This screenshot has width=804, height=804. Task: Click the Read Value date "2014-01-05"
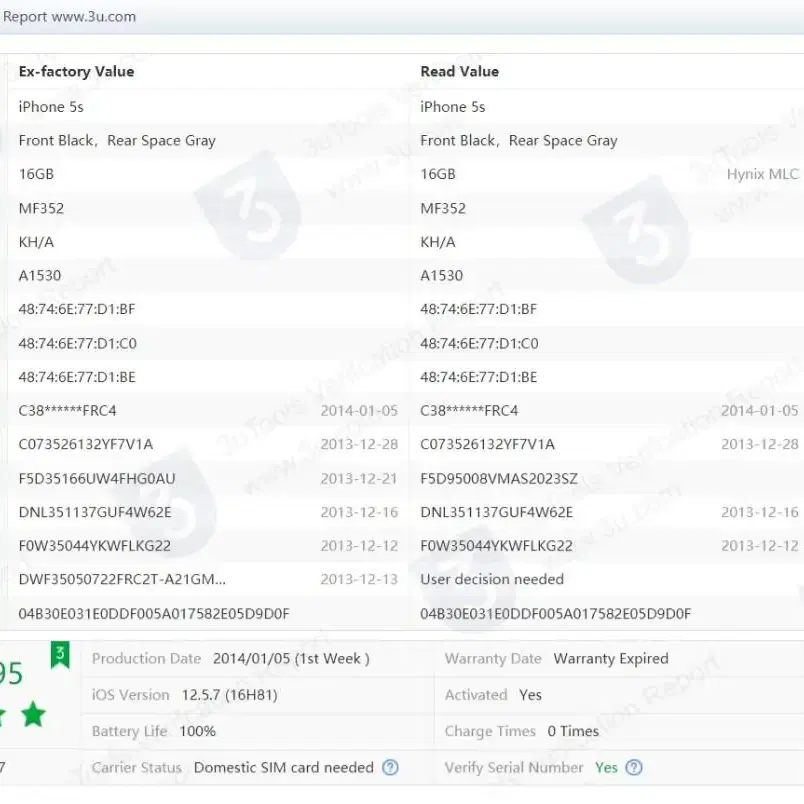[x=760, y=411]
